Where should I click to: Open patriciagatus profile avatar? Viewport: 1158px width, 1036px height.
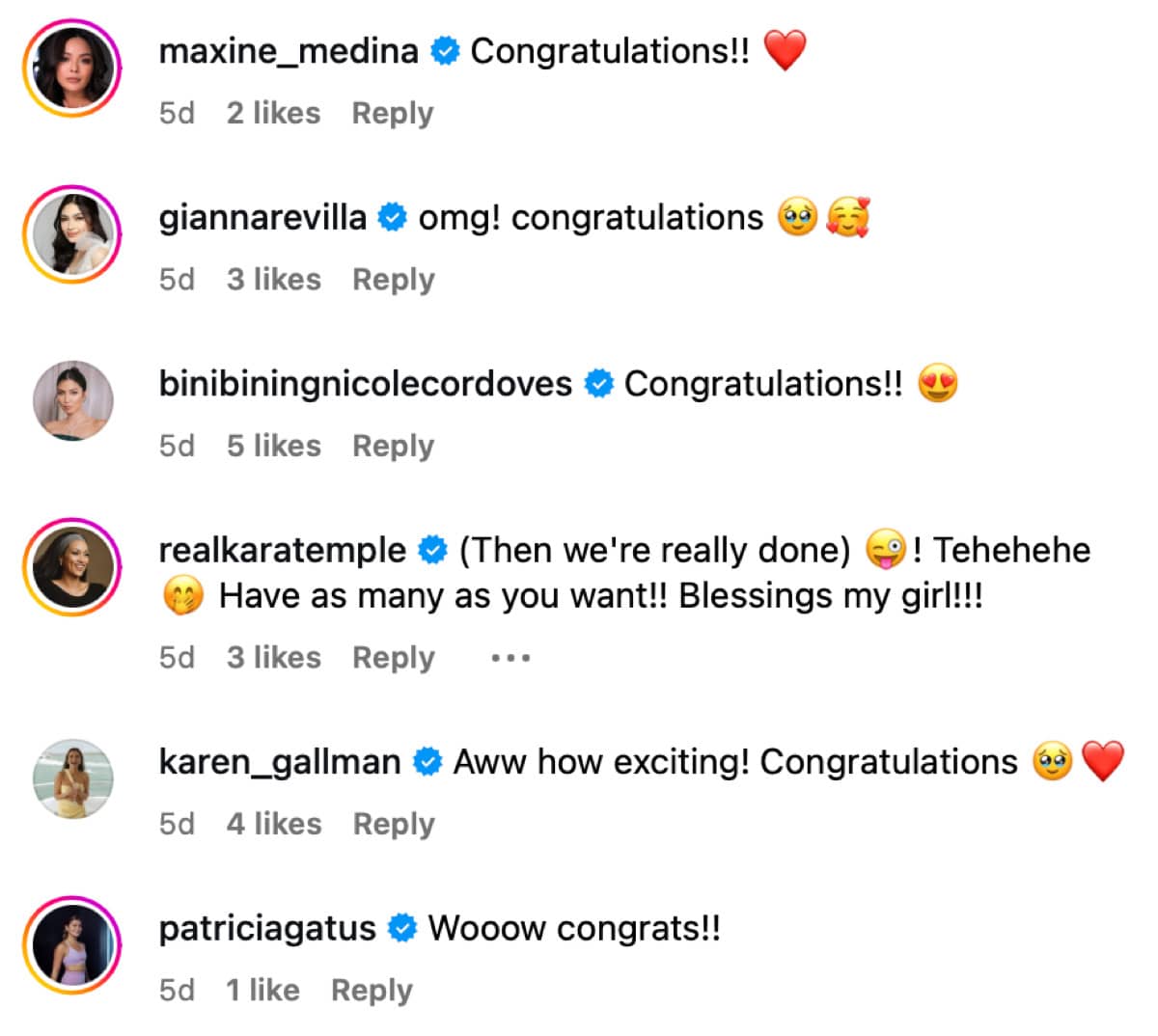72,945
